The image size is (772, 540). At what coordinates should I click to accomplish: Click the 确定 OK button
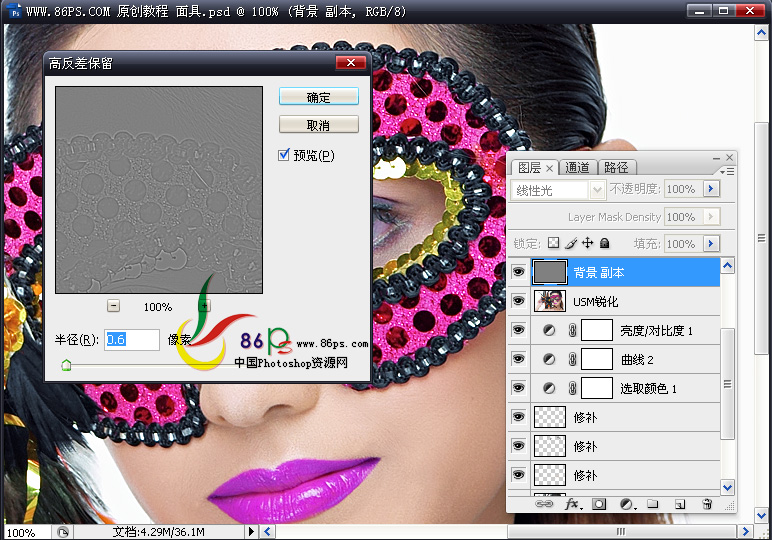click(x=318, y=97)
